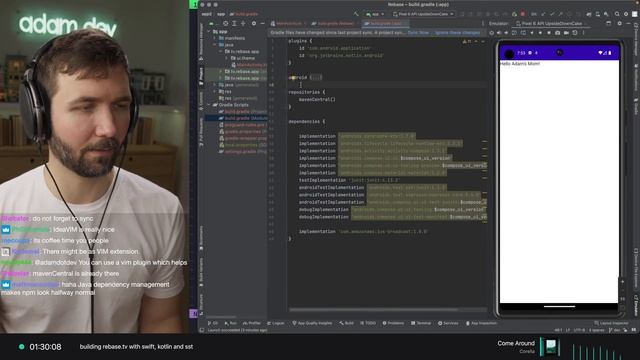This screenshot has width=640, height=360.
Task: Hide the Emulator tool window
Action: pos(628,24)
